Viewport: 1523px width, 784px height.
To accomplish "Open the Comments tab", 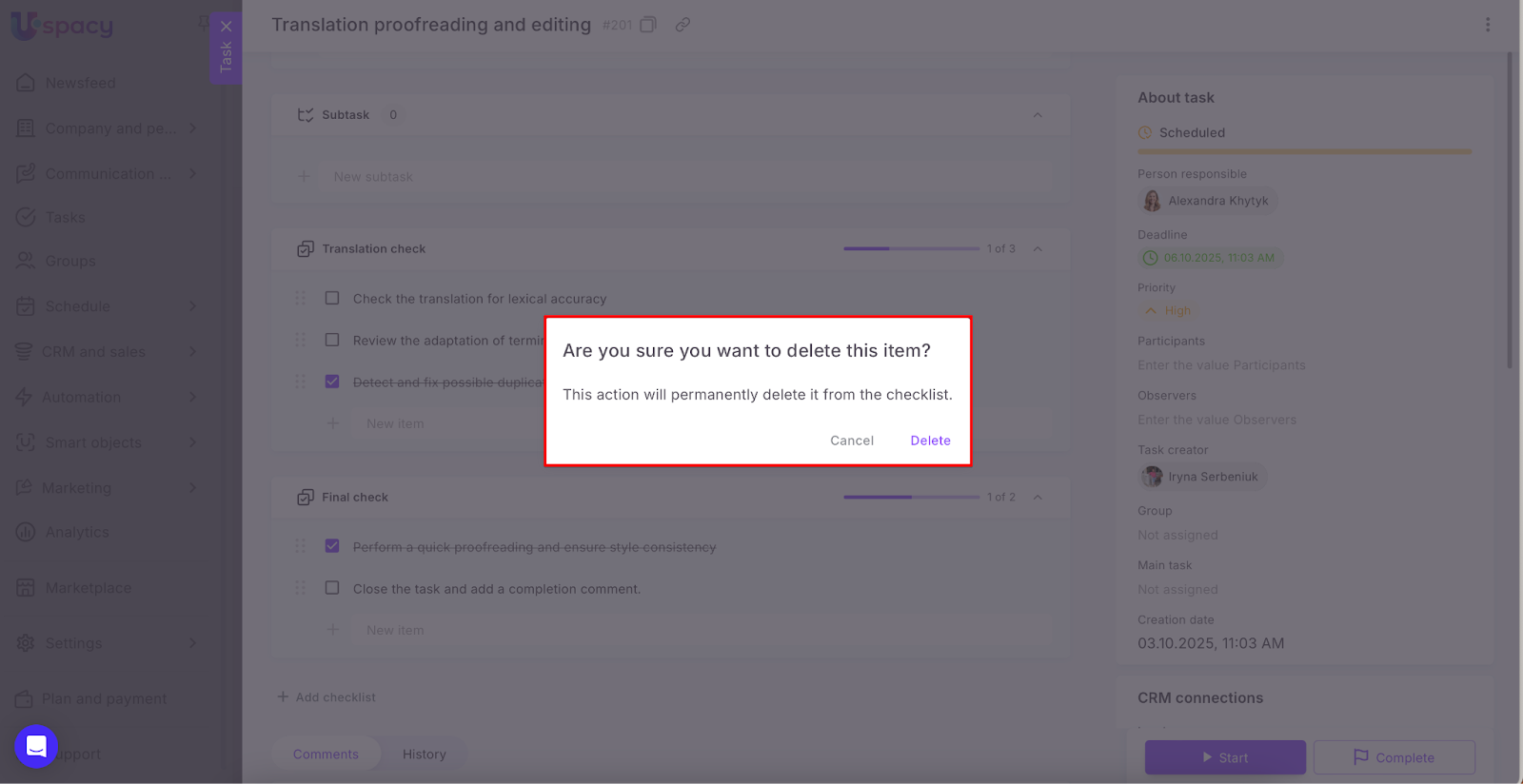I will point(326,755).
